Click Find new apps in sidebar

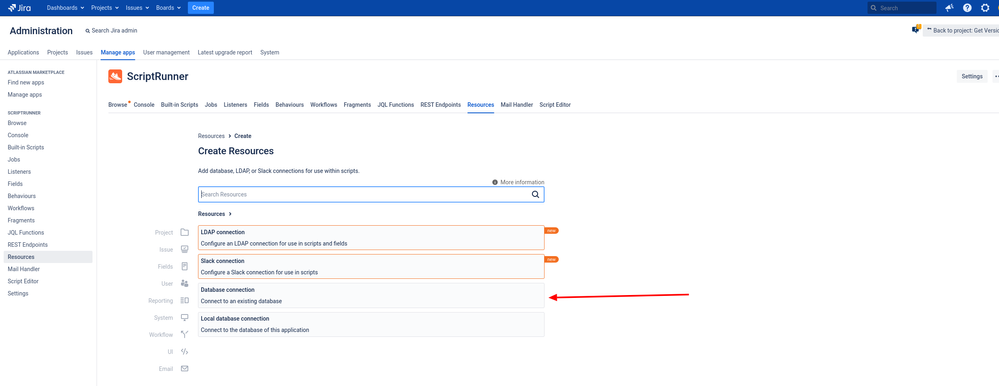(25, 82)
